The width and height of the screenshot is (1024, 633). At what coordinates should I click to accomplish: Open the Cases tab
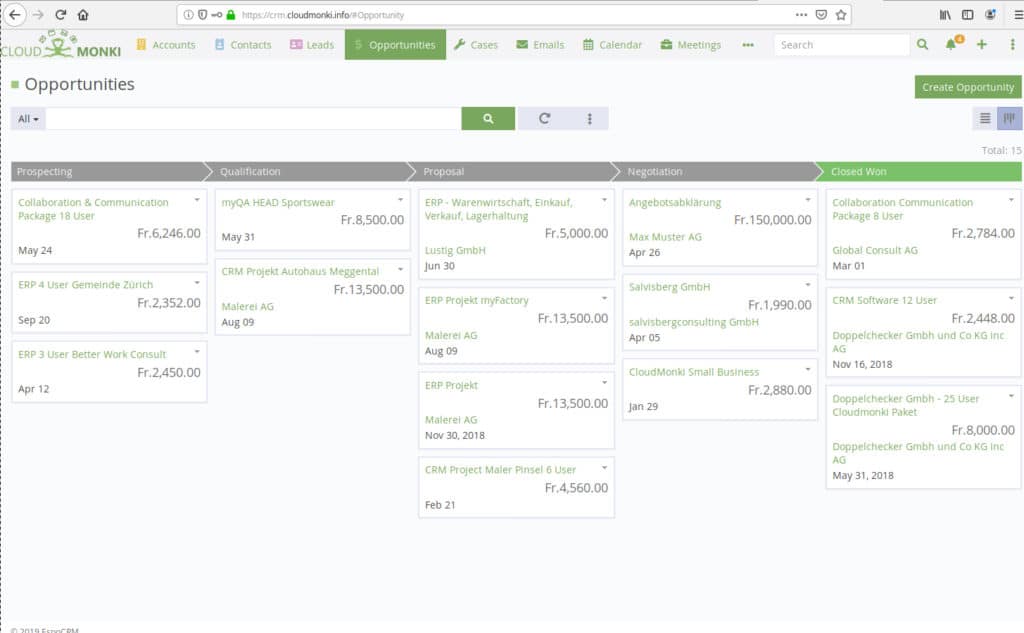(476, 44)
